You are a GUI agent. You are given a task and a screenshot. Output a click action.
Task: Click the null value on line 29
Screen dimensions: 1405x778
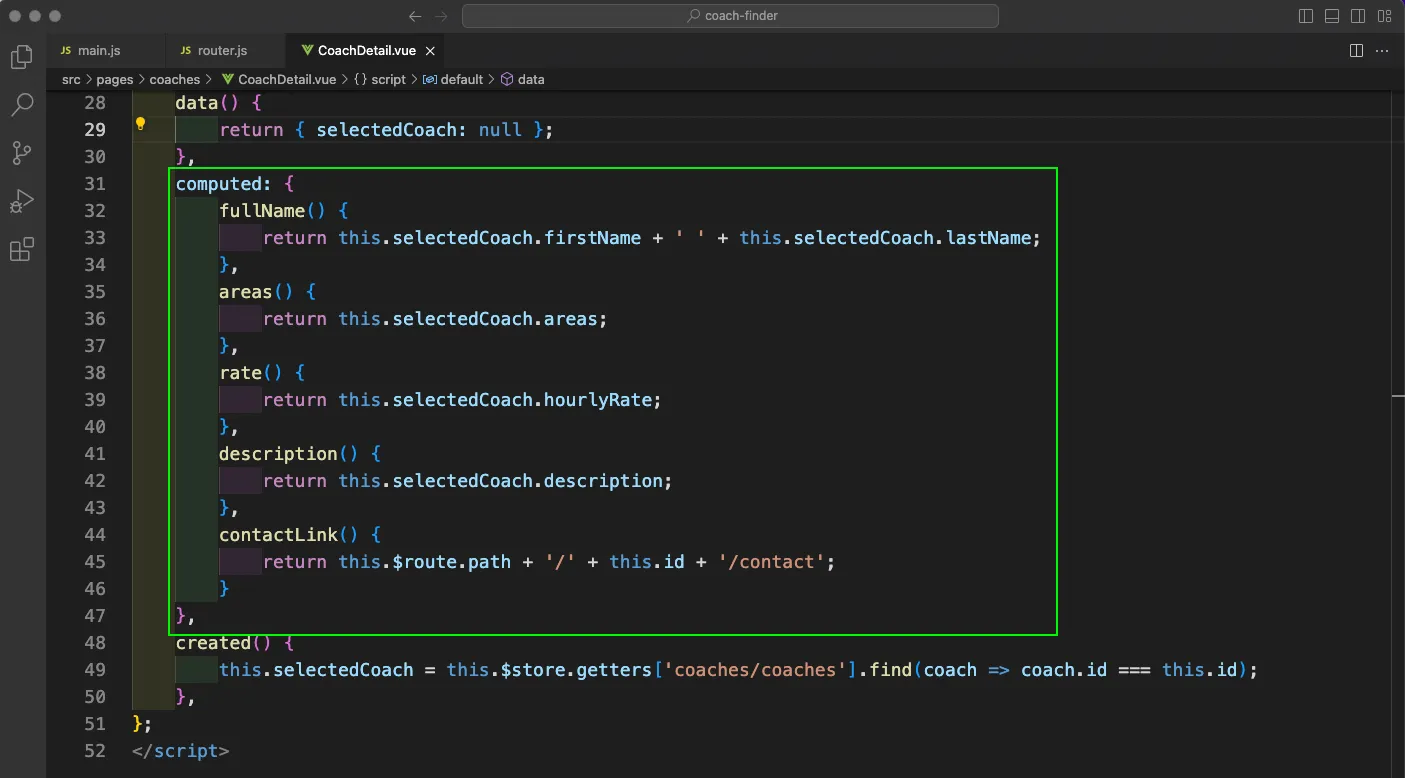[500, 130]
